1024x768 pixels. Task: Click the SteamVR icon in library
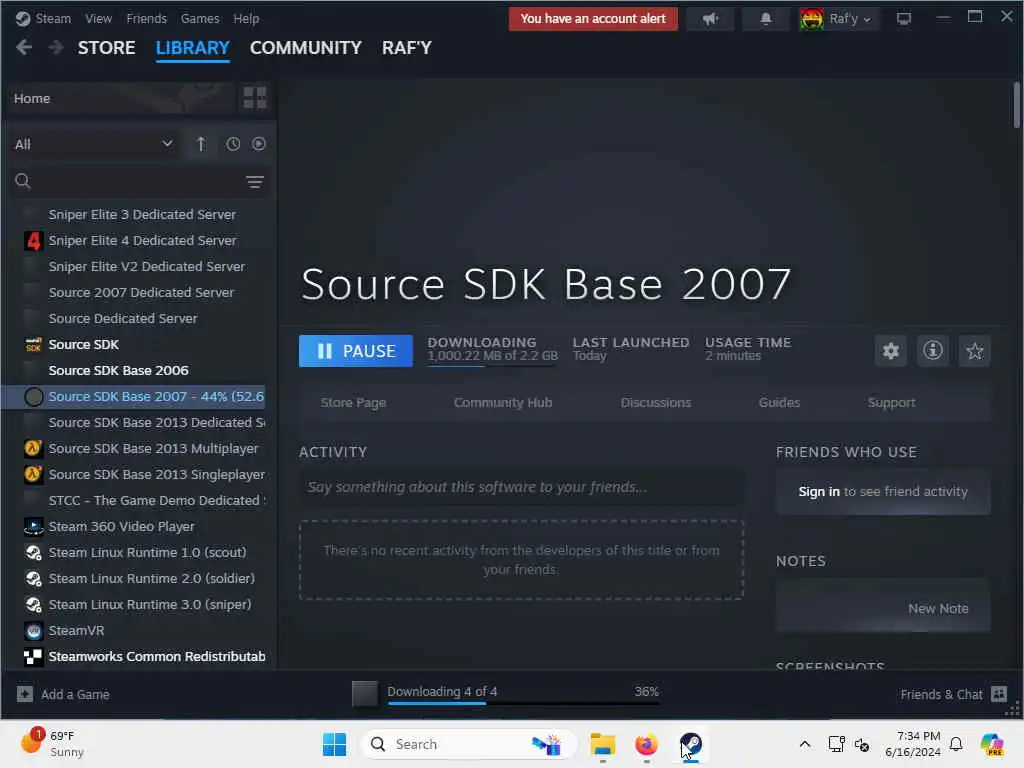(x=33, y=630)
